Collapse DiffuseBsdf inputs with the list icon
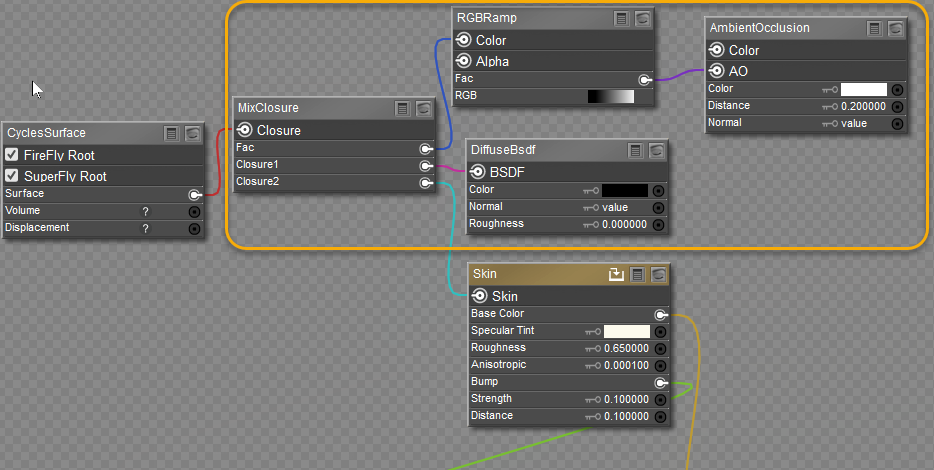Screen dimensions: 934x470 click(x=636, y=151)
